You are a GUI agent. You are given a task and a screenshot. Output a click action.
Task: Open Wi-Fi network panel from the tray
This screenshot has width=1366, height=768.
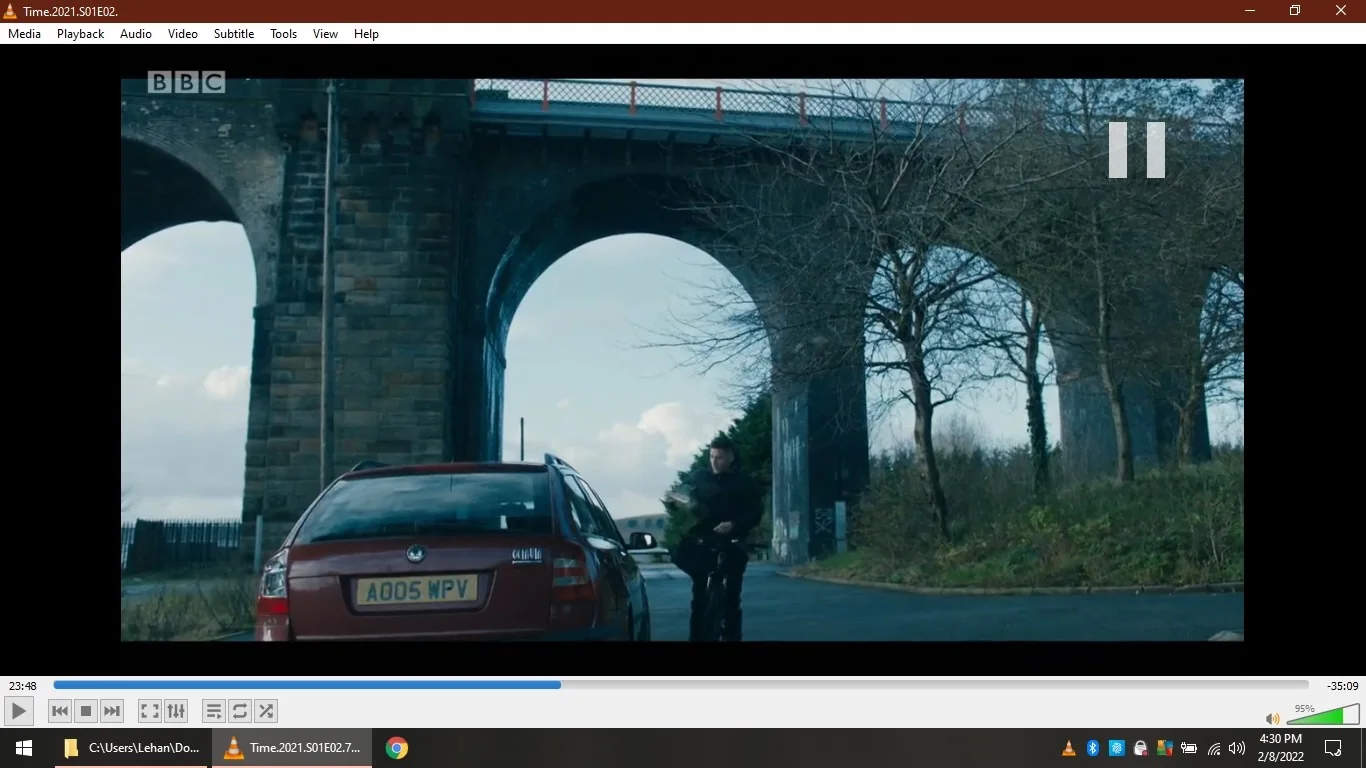(1214, 748)
